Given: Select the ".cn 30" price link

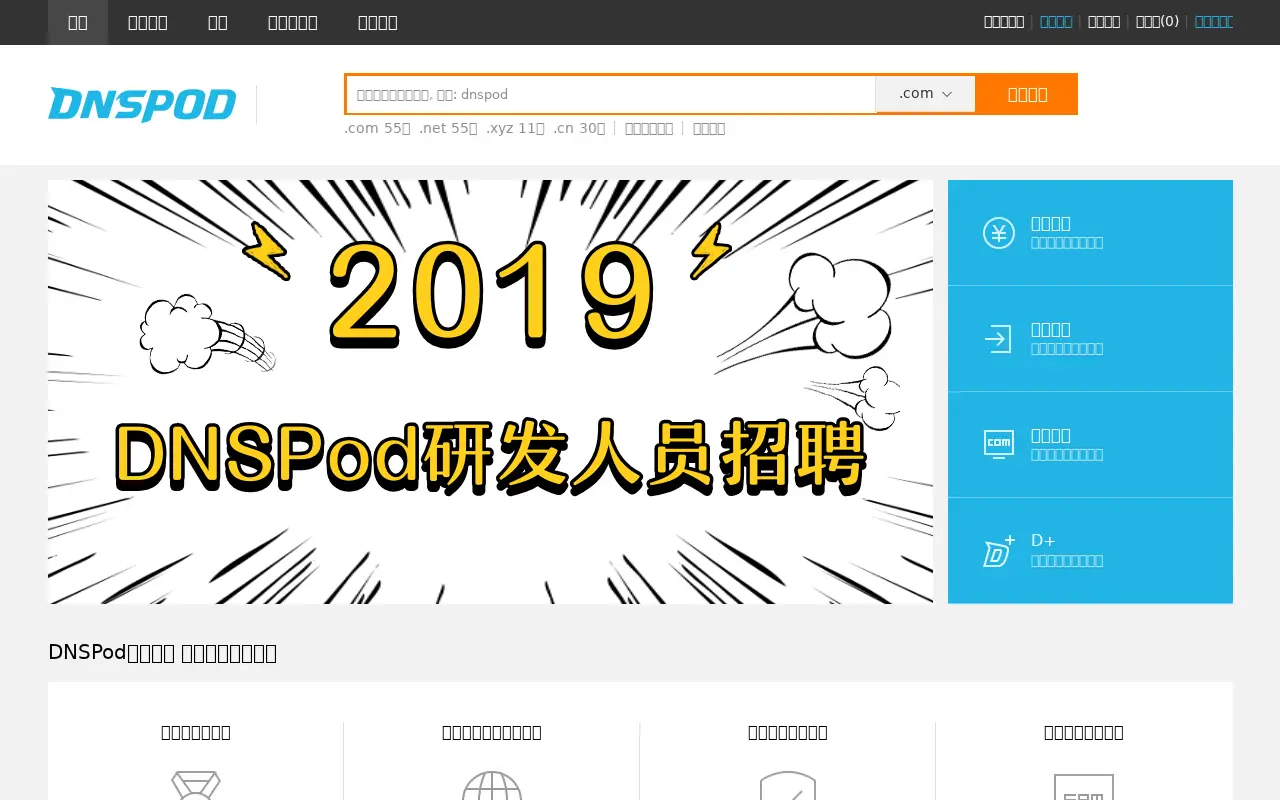Looking at the screenshot, I should pos(579,128).
